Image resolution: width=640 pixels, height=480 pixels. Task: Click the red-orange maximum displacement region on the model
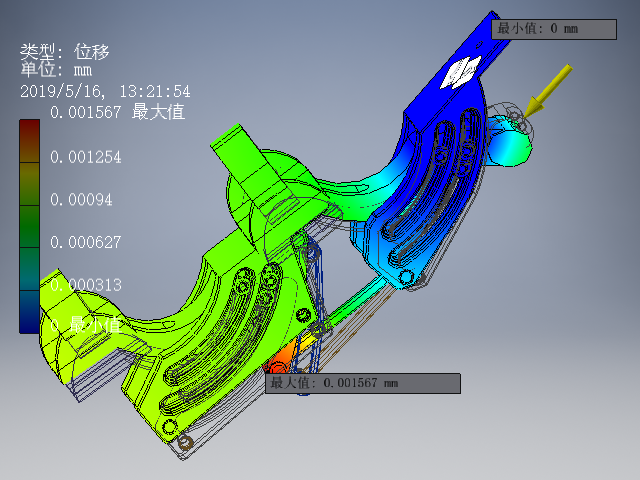(x=282, y=359)
